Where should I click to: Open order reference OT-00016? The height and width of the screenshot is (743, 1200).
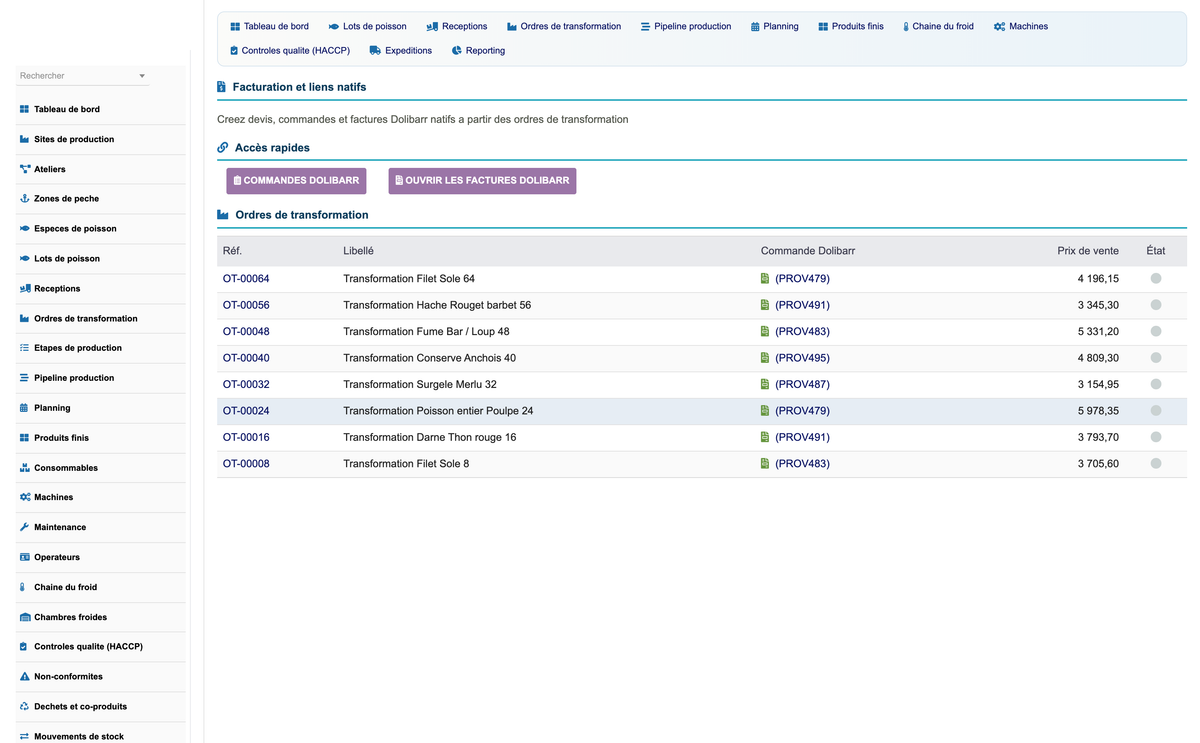[x=246, y=438]
